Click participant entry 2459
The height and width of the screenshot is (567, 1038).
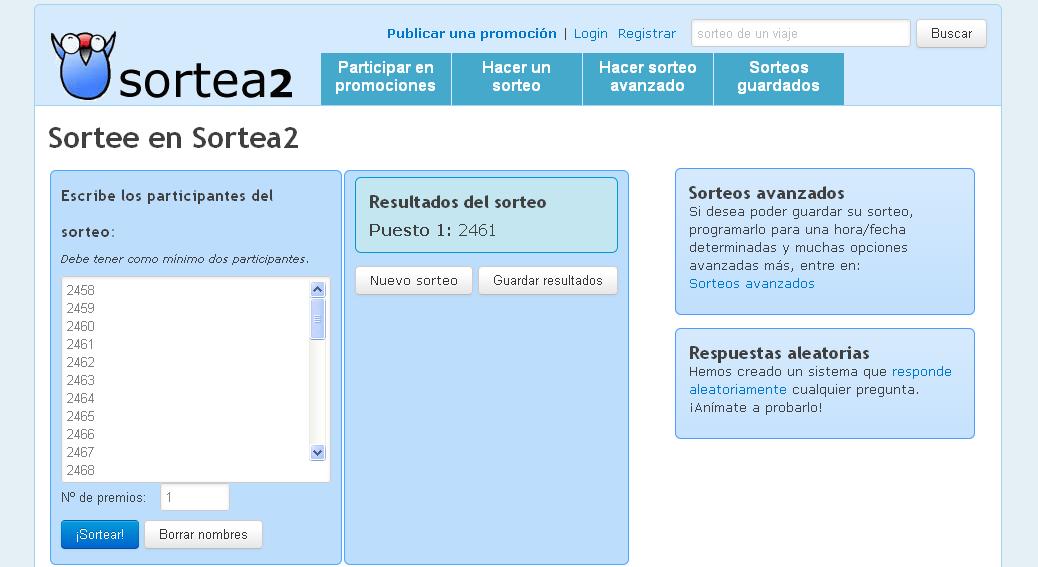click(x=81, y=308)
